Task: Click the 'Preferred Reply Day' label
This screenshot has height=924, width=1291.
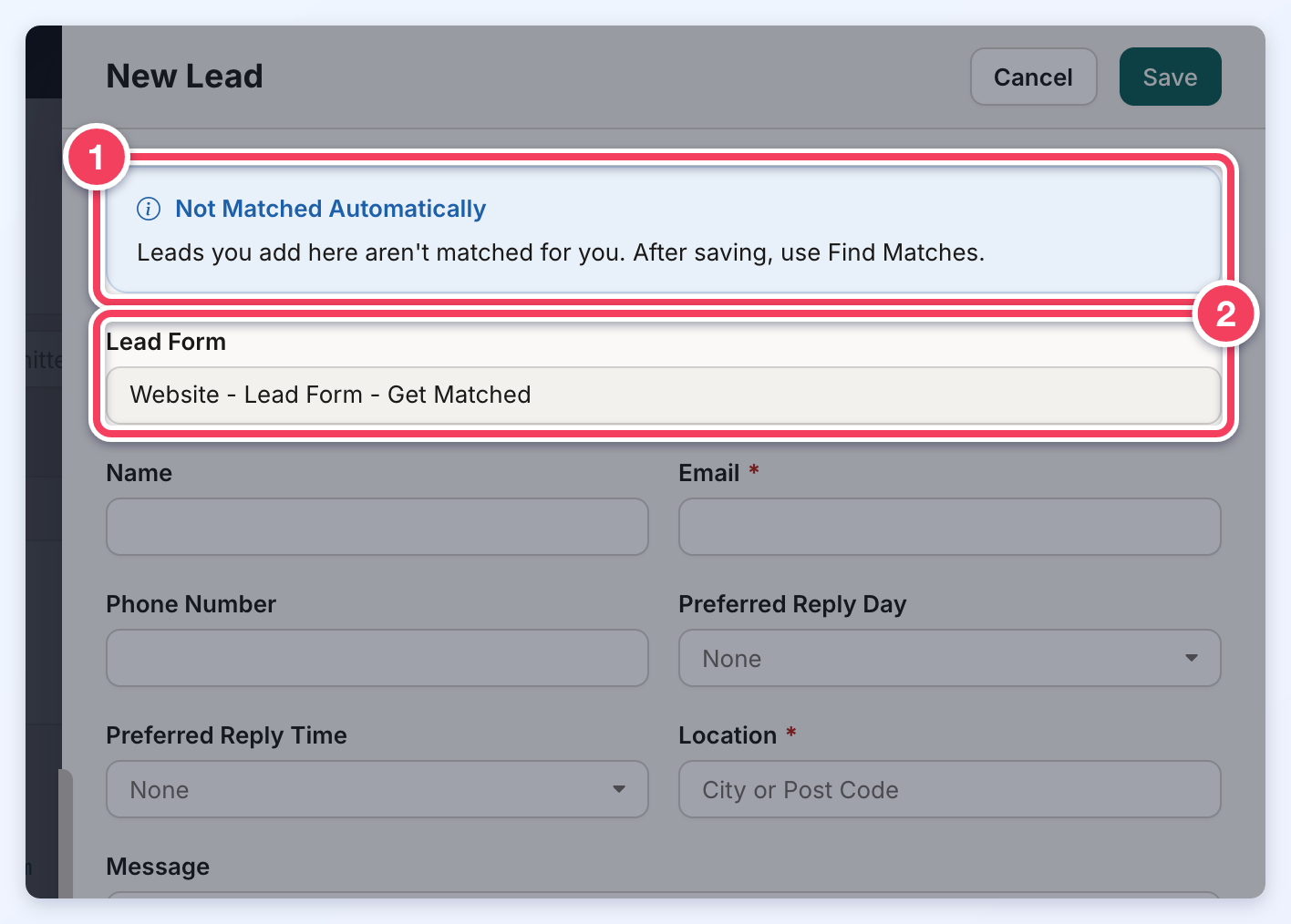Action: coord(792,604)
